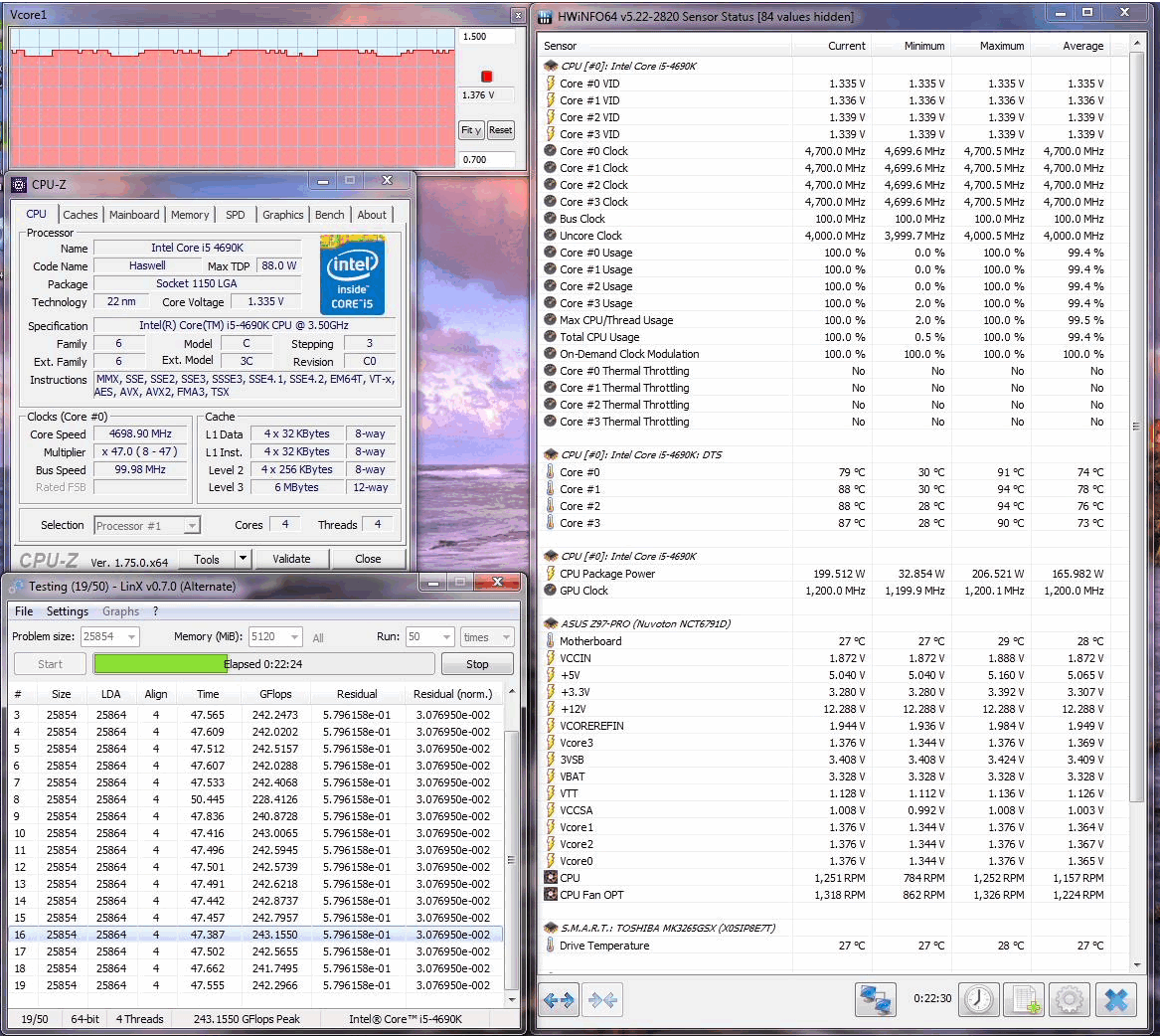Click the Fit y button on the Vcore1 graph

coord(471,130)
